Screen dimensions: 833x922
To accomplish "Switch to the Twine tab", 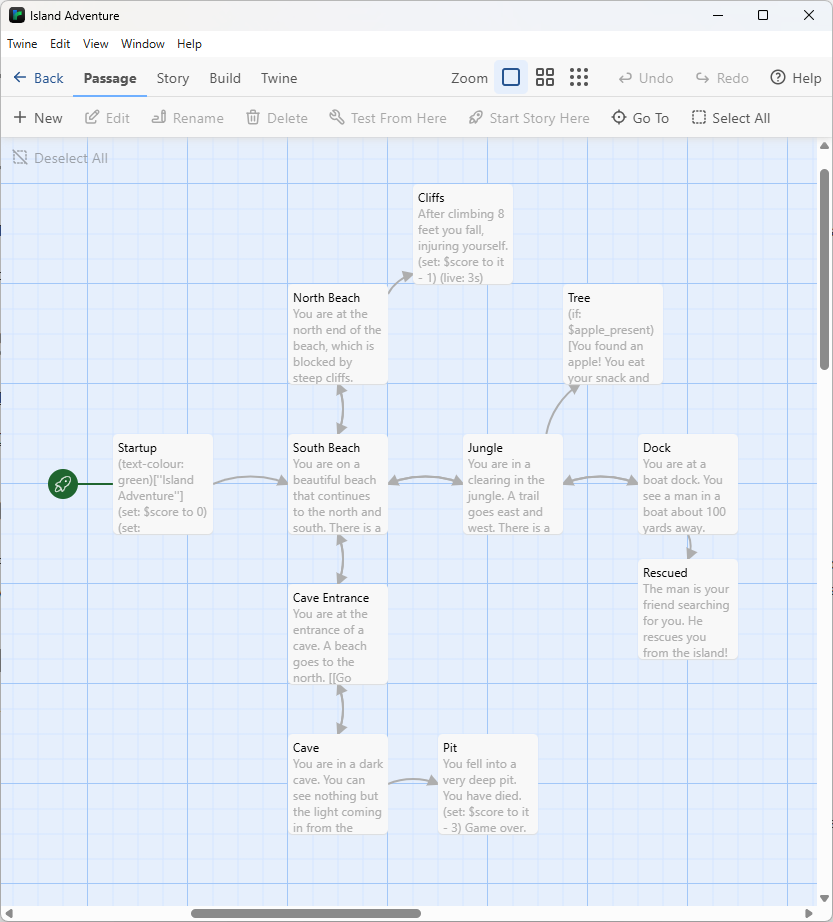I will tap(279, 78).
